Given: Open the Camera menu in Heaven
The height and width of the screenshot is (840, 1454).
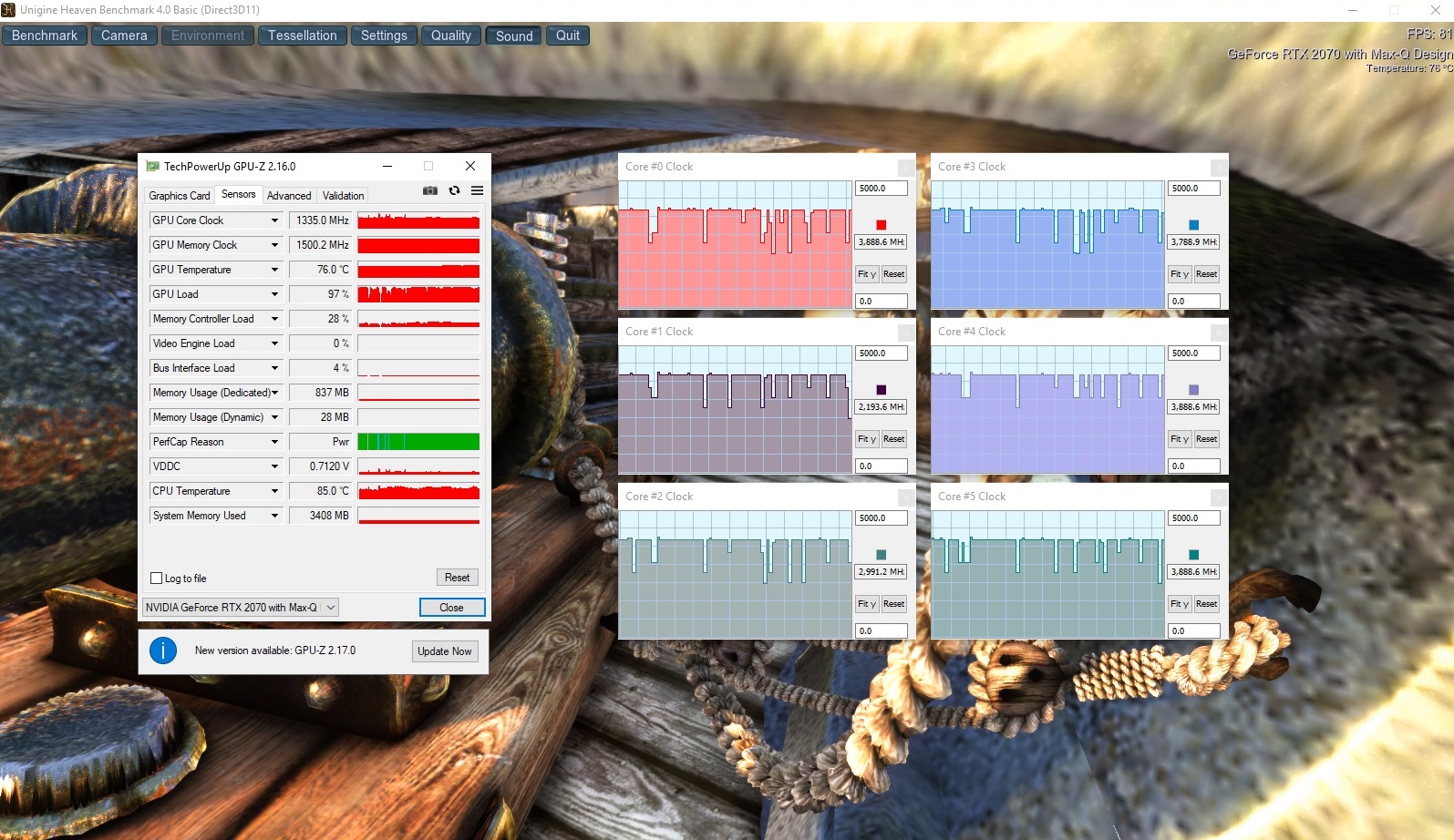Looking at the screenshot, I should 124,36.
